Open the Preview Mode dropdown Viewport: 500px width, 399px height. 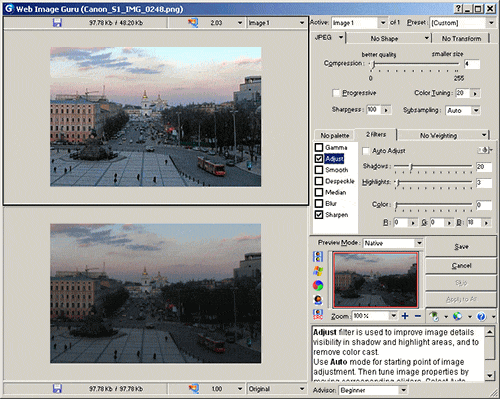[x=419, y=243]
